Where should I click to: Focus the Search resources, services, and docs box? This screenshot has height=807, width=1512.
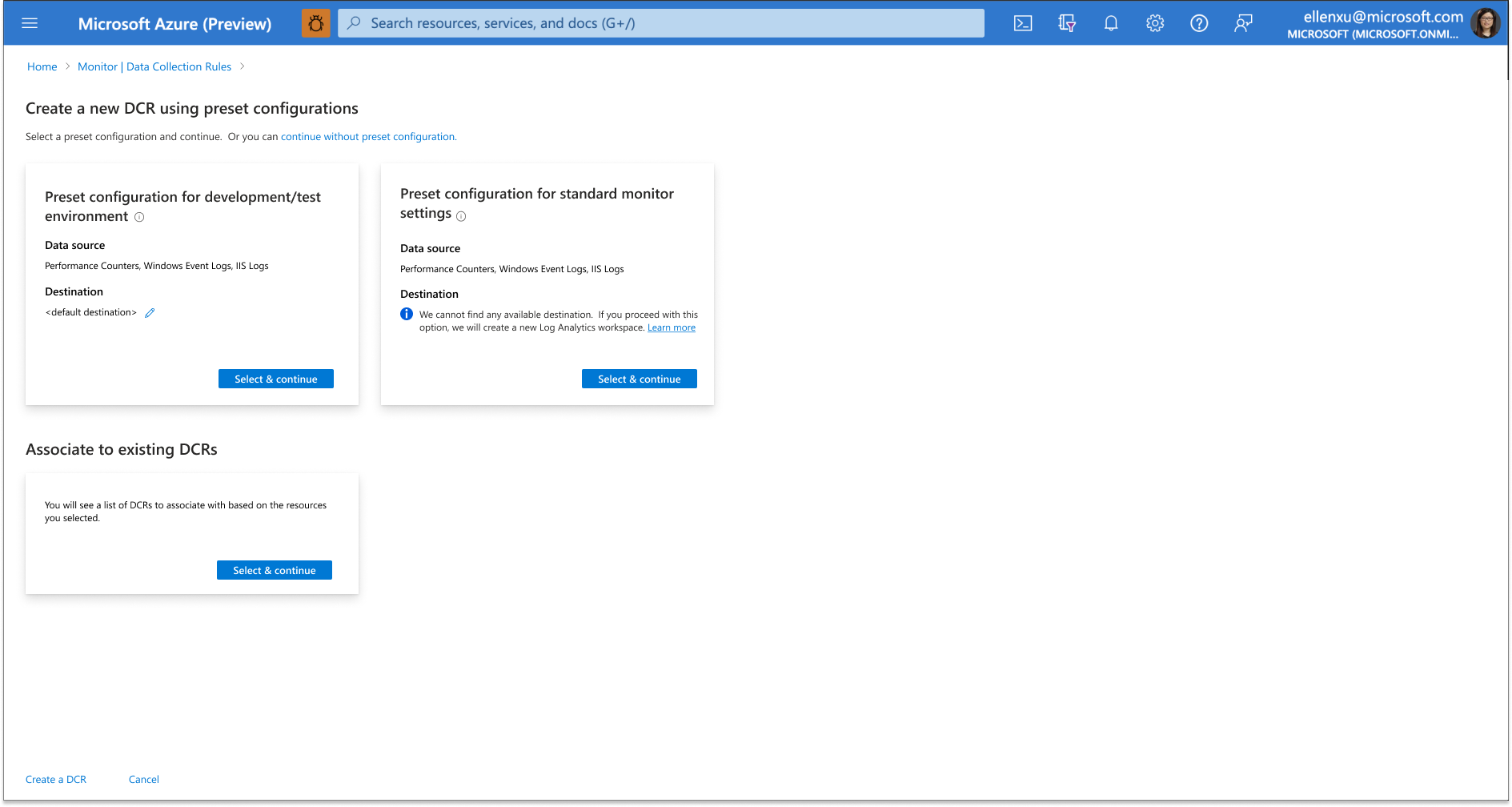[661, 23]
